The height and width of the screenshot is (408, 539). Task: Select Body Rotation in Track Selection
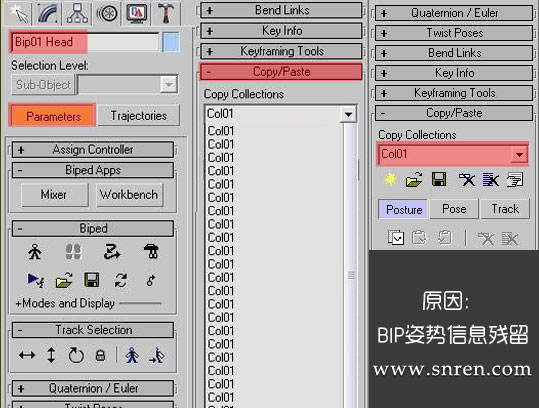[76, 355]
